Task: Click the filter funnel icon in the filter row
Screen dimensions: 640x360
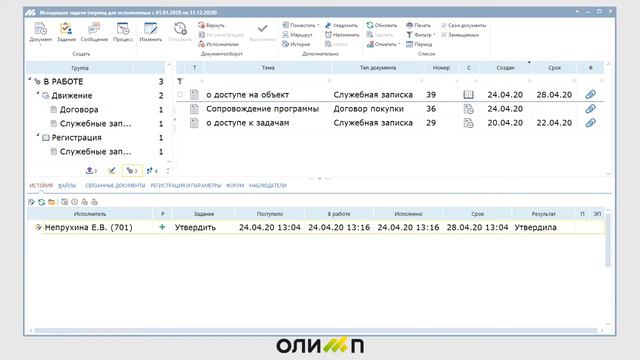Action: click(x=180, y=82)
